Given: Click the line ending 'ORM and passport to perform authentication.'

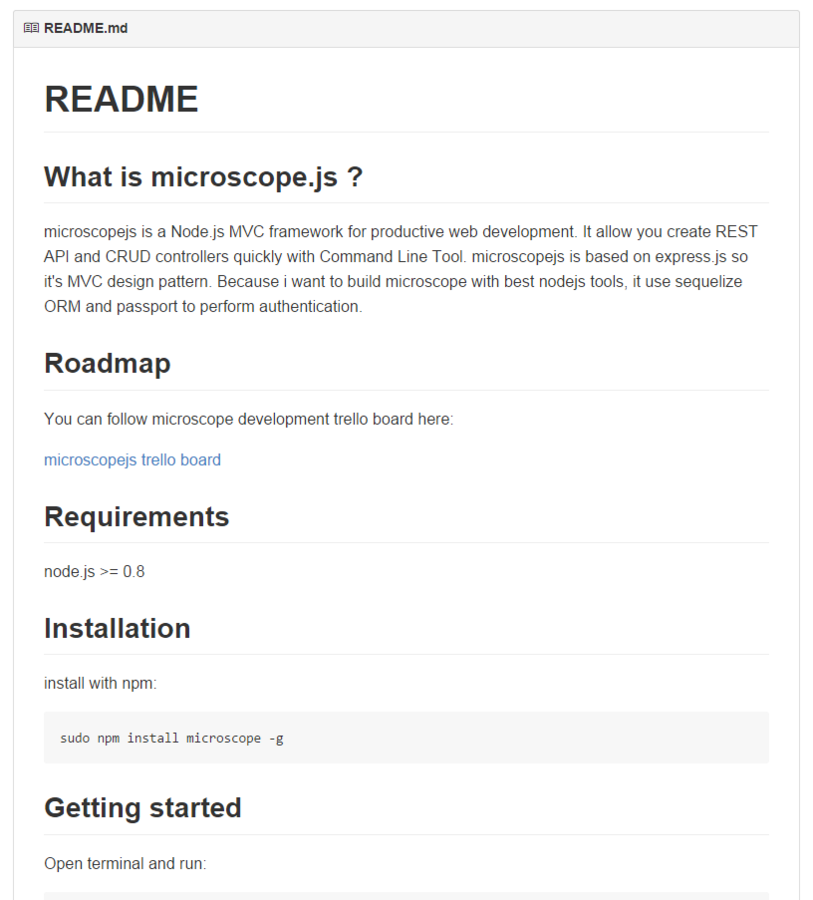Looking at the screenshot, I should pos(203,307).
